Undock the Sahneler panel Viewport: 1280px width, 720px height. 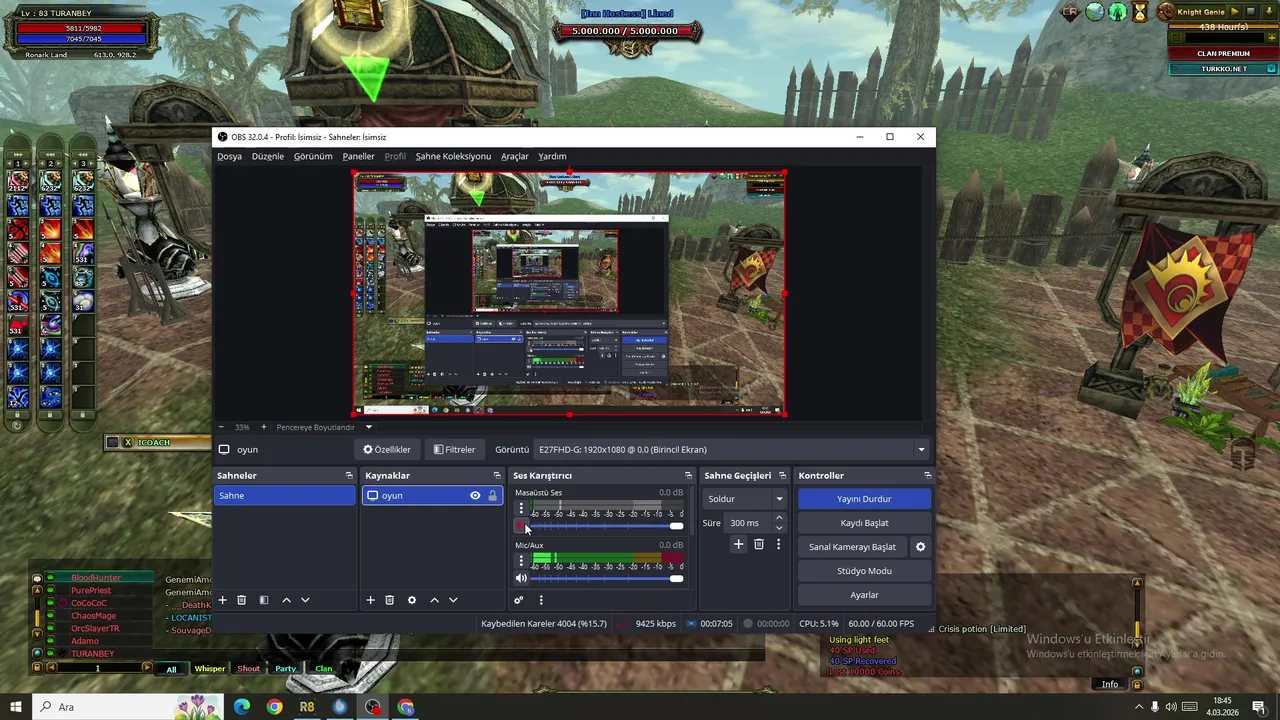[349, 475]
